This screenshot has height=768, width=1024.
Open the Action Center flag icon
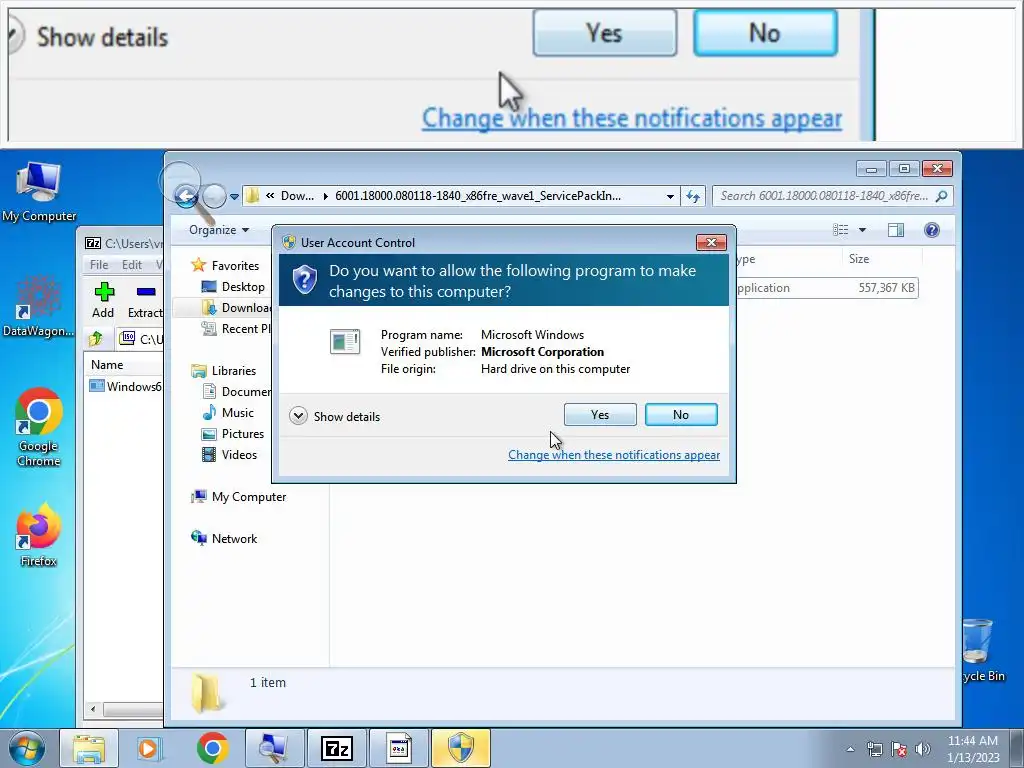[899, 749]
